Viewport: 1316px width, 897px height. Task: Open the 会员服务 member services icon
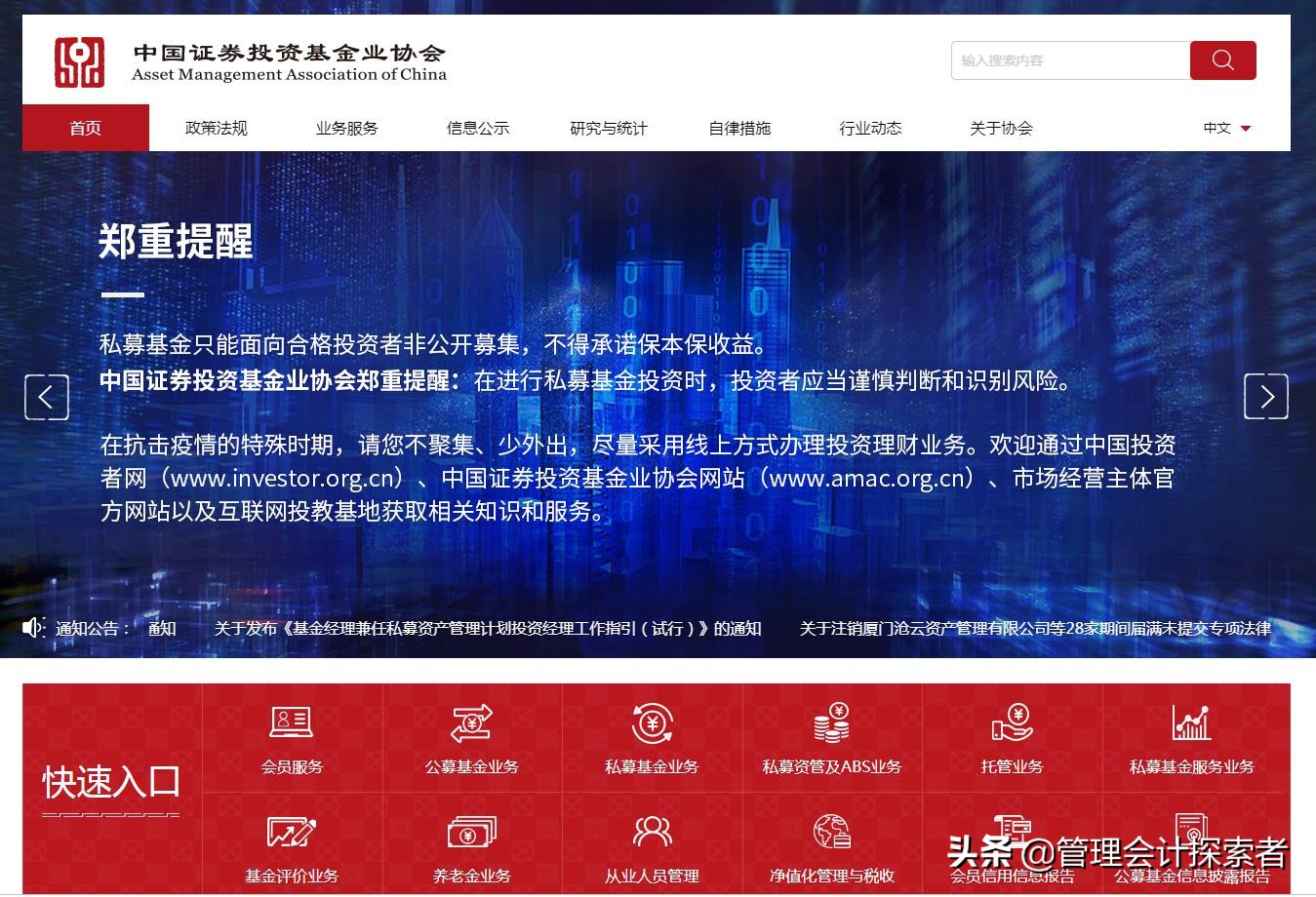(x=290, y=737)
